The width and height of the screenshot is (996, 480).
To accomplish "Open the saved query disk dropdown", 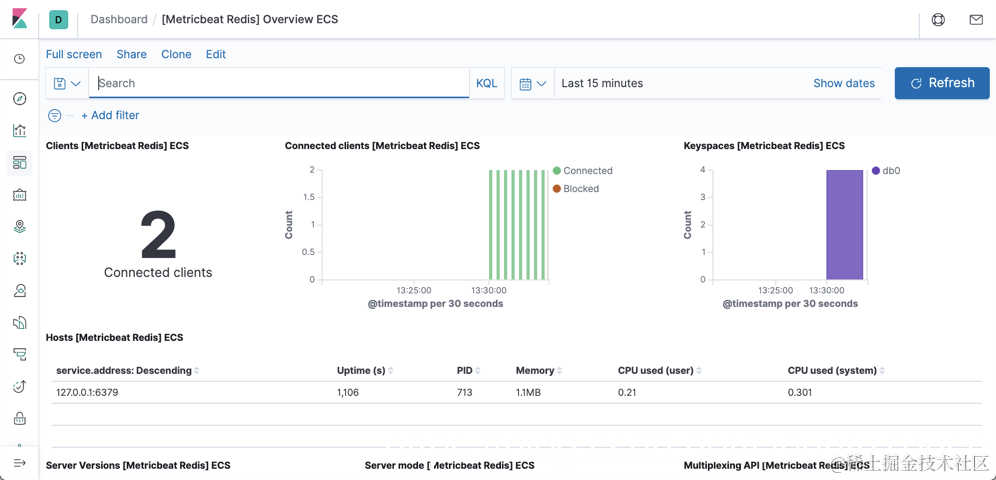I will coord(67,83).
